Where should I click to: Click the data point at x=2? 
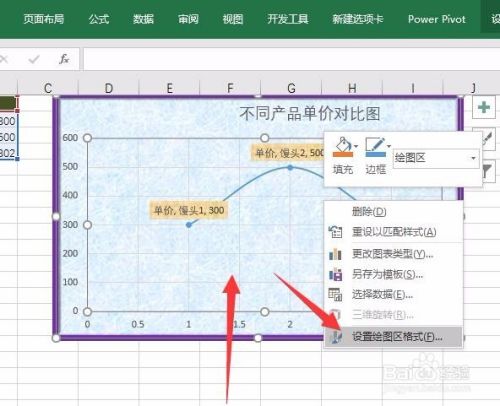click(x=290, y=167)
